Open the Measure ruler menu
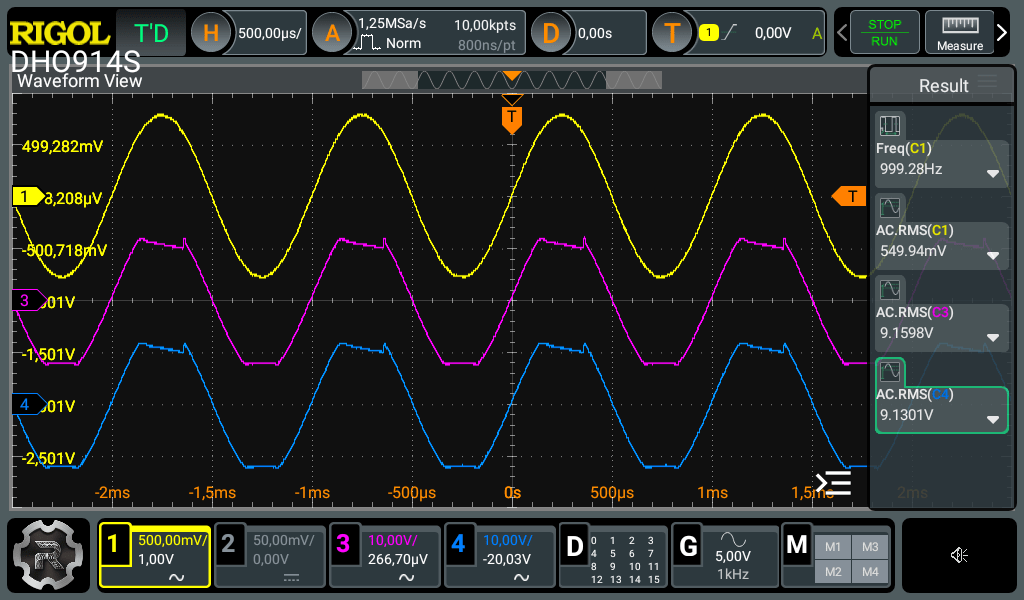1024x600 pixels. point(959,33)
